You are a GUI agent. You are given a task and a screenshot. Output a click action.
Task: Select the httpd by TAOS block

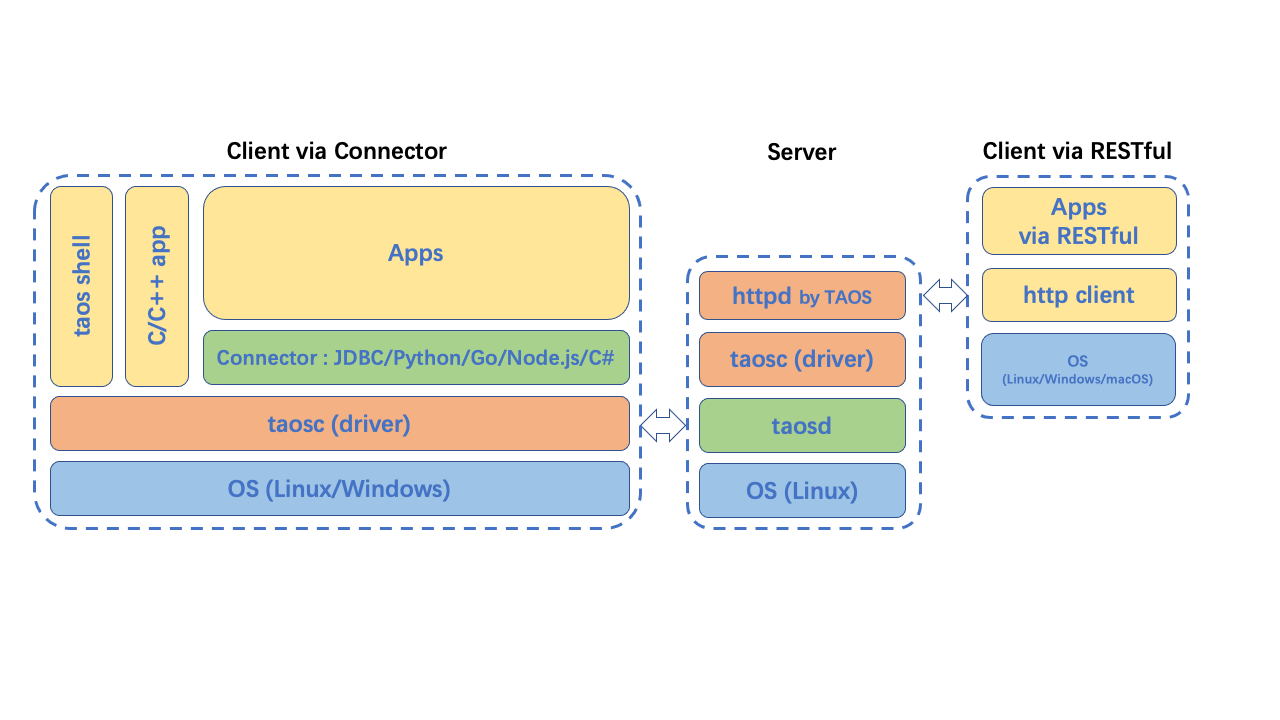click(x=802, y=297)
